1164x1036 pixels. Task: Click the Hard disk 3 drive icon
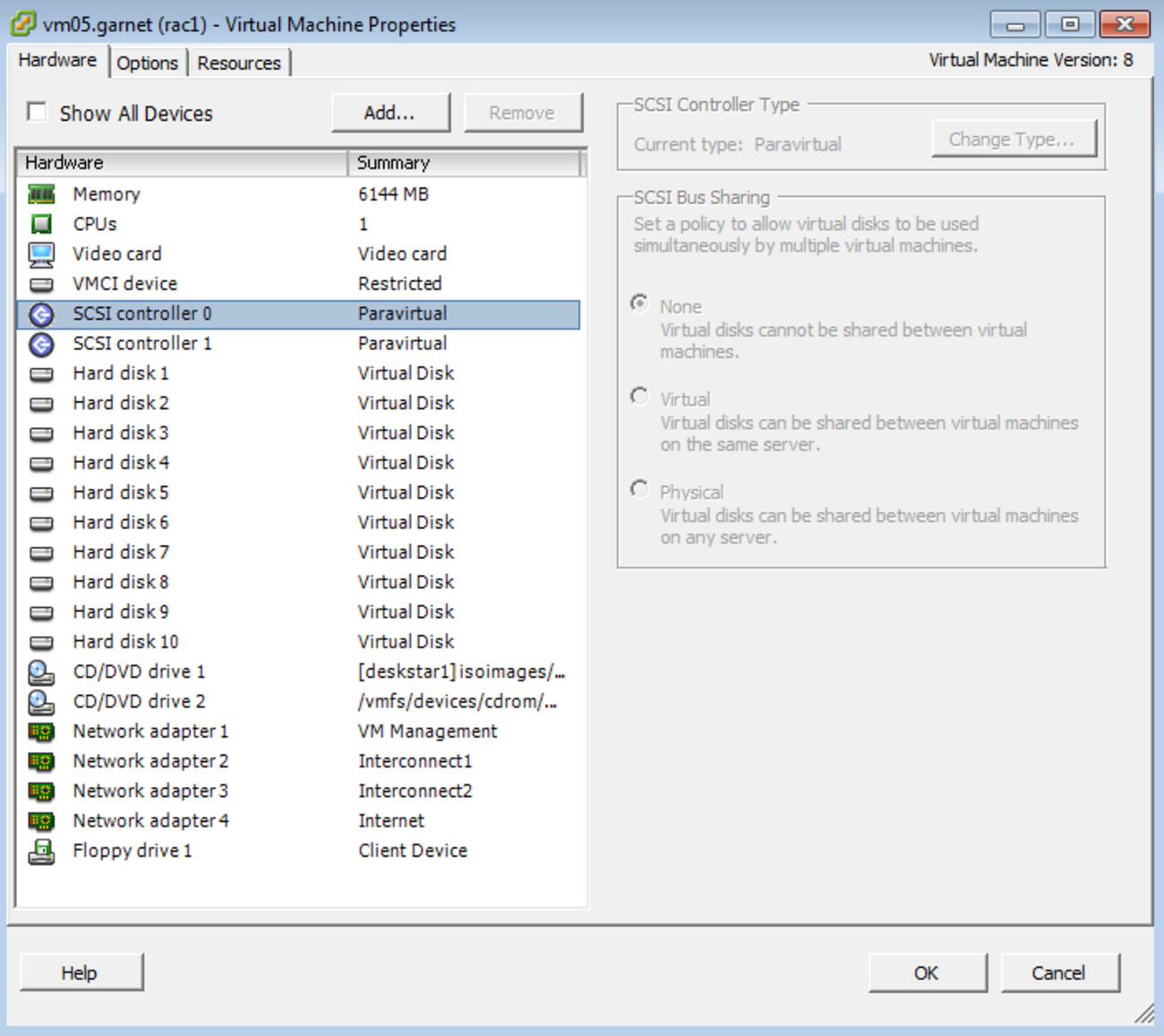[41, 432]
